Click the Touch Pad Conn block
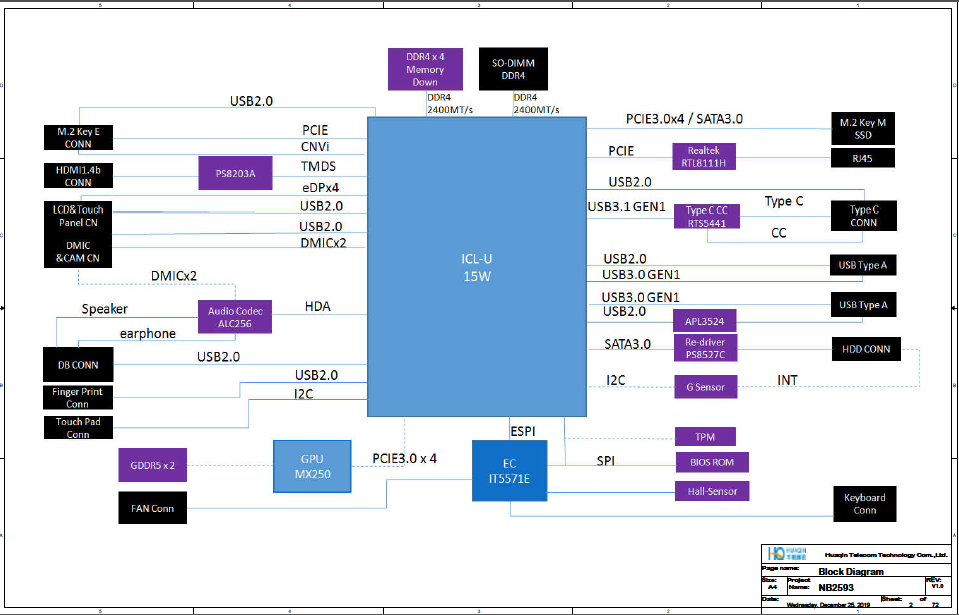This screenshot has width=959, height=615. tap(78, 427)
